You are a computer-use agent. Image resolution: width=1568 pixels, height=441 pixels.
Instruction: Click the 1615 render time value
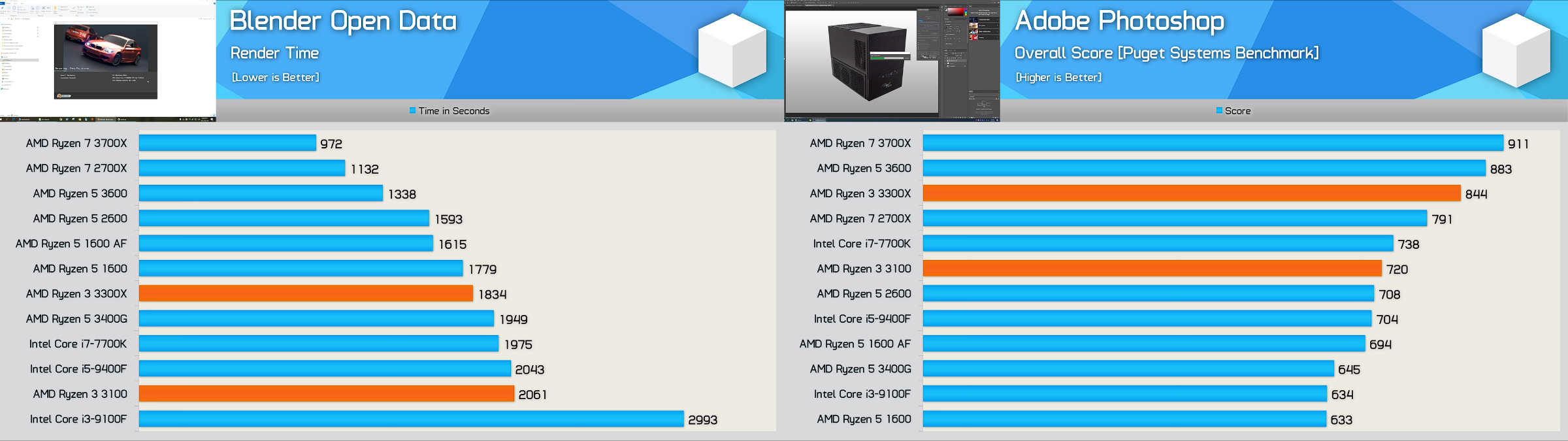453,244
